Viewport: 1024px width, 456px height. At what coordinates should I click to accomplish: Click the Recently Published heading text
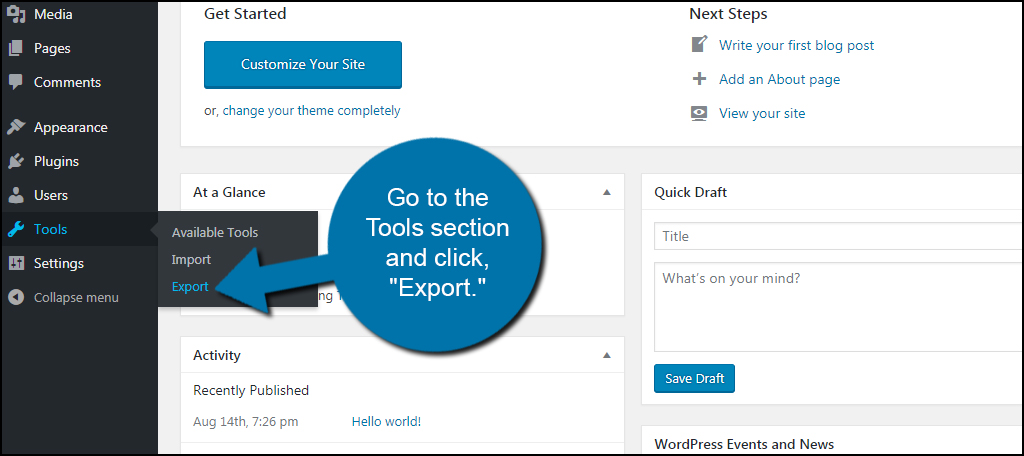[251, 390]
